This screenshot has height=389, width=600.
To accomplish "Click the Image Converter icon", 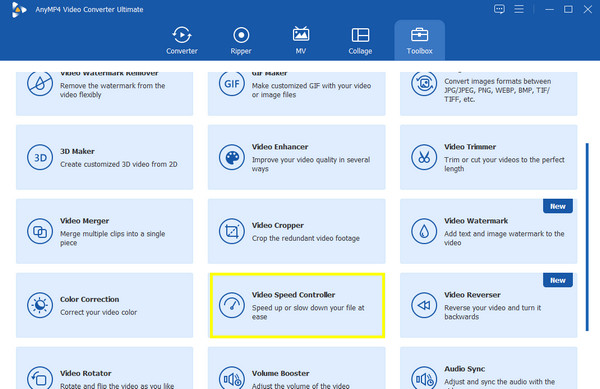I will point(424,84).
